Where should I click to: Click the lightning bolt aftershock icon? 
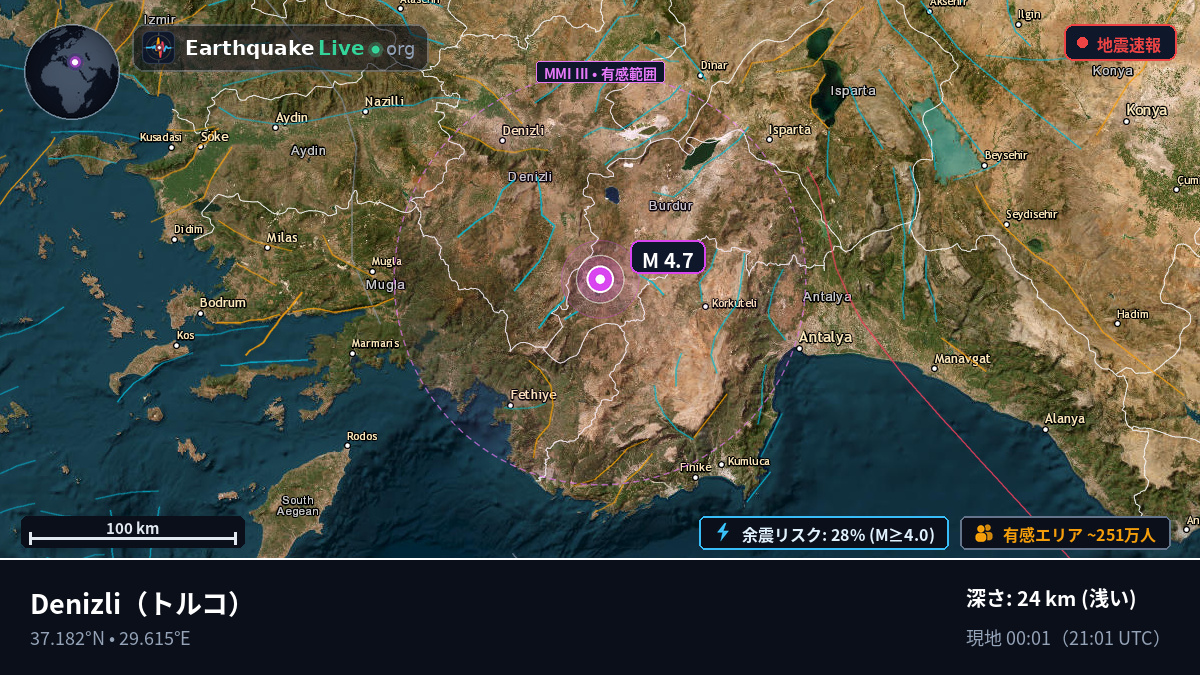pos(723,533)
